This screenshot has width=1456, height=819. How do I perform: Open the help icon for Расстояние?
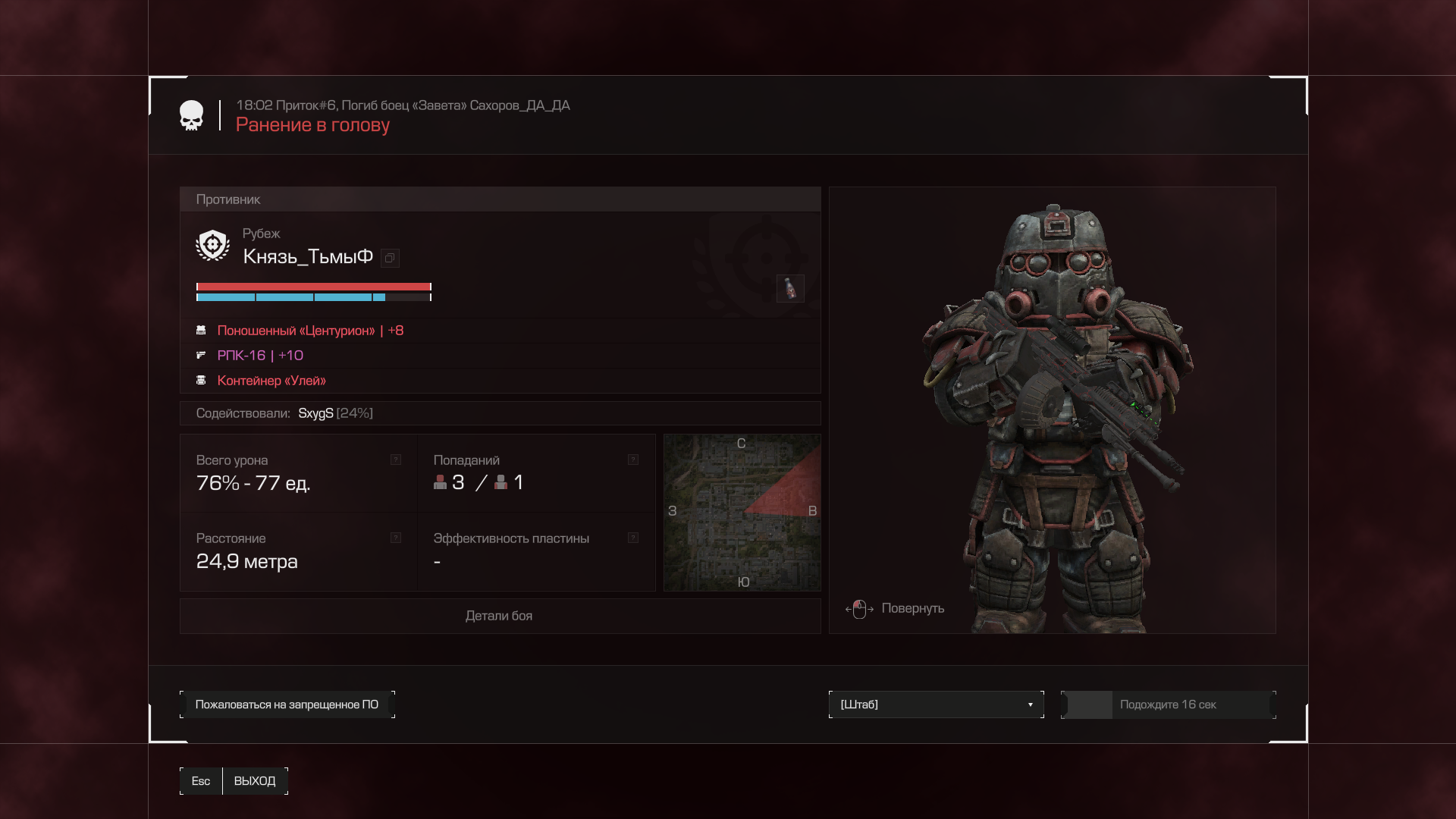pyautogui.click(x=396, y=538)
